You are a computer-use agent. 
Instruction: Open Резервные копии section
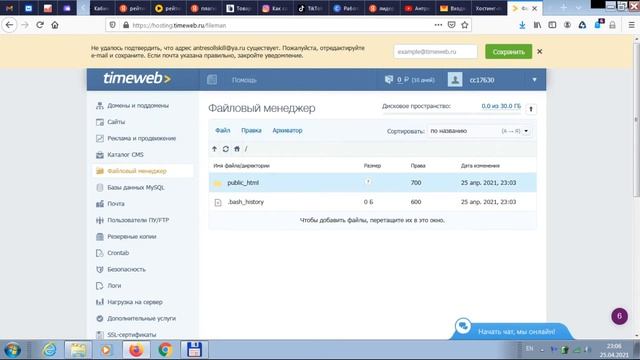point(131,236)
